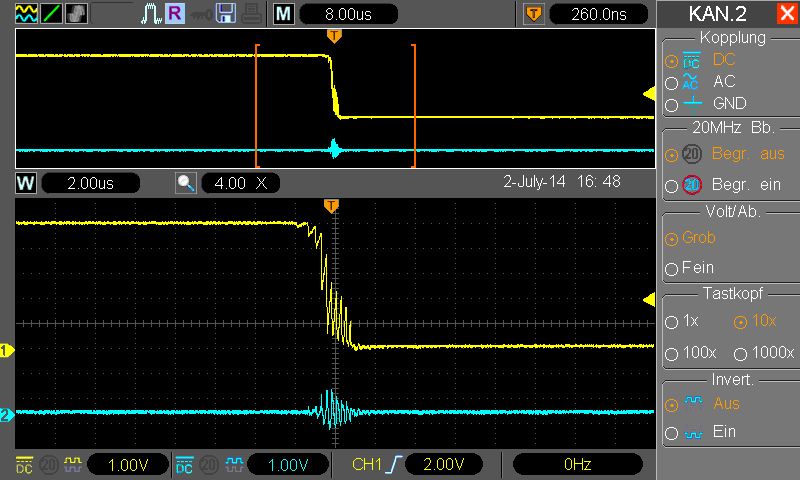Screen dimensions: 800x480
Task: Choose Fein volt-per-division setting
Action: click(x=671, y=269)
